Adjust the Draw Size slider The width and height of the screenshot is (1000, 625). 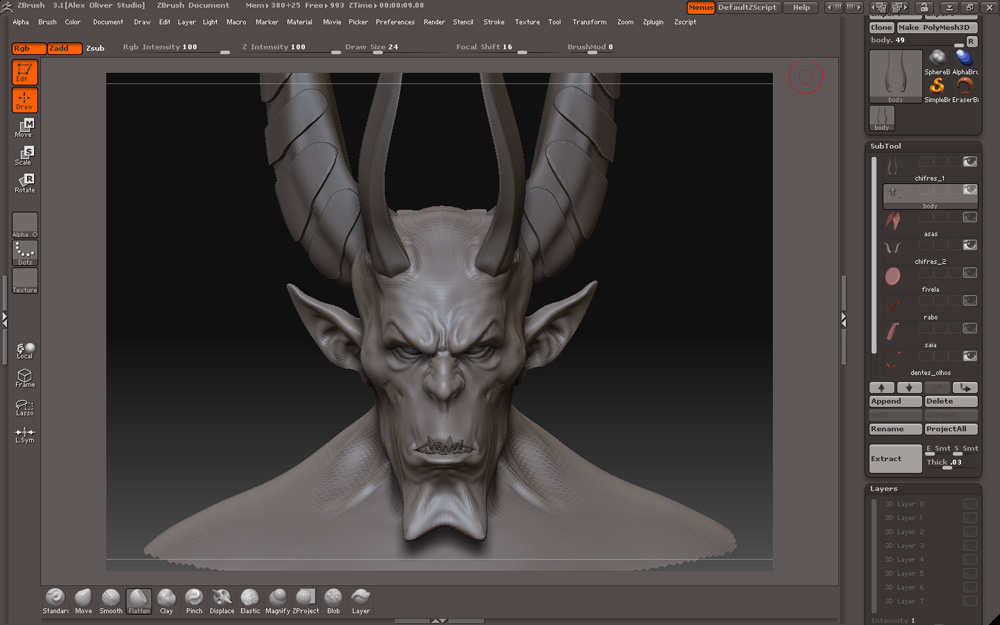[x=379, y=48]
